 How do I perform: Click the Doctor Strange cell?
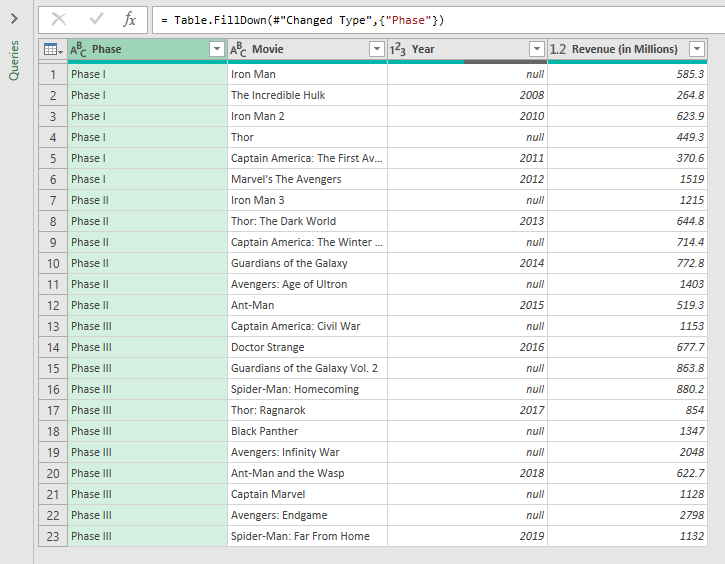(307, 347)
